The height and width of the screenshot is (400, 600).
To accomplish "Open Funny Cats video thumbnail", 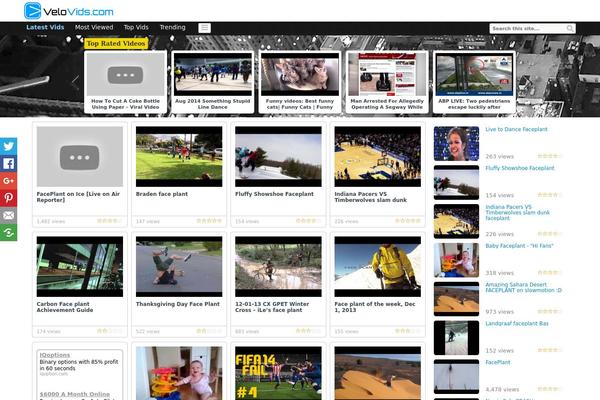I will (300, 74).
